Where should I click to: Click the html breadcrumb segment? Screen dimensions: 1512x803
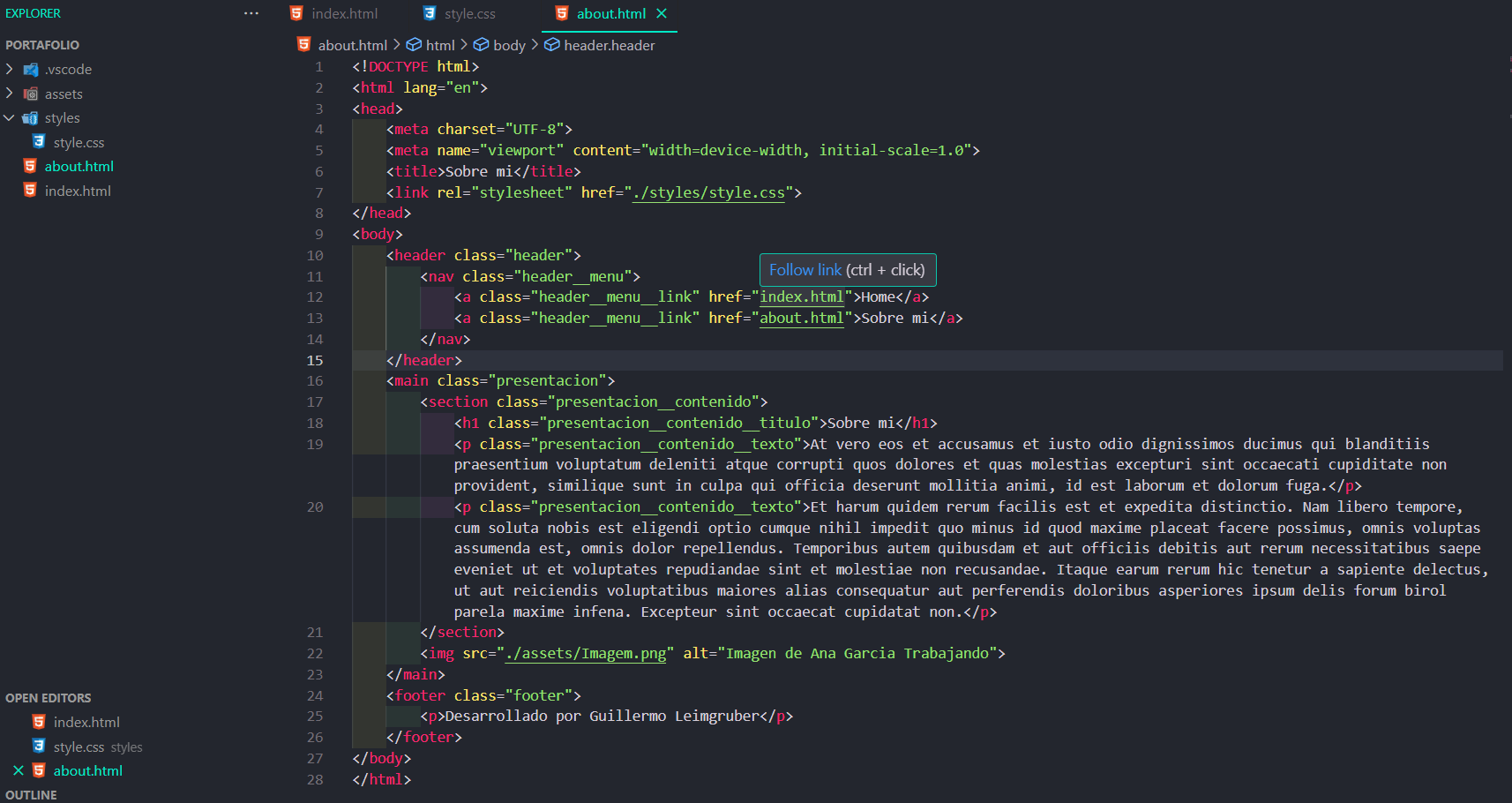[x=440, y=45]
